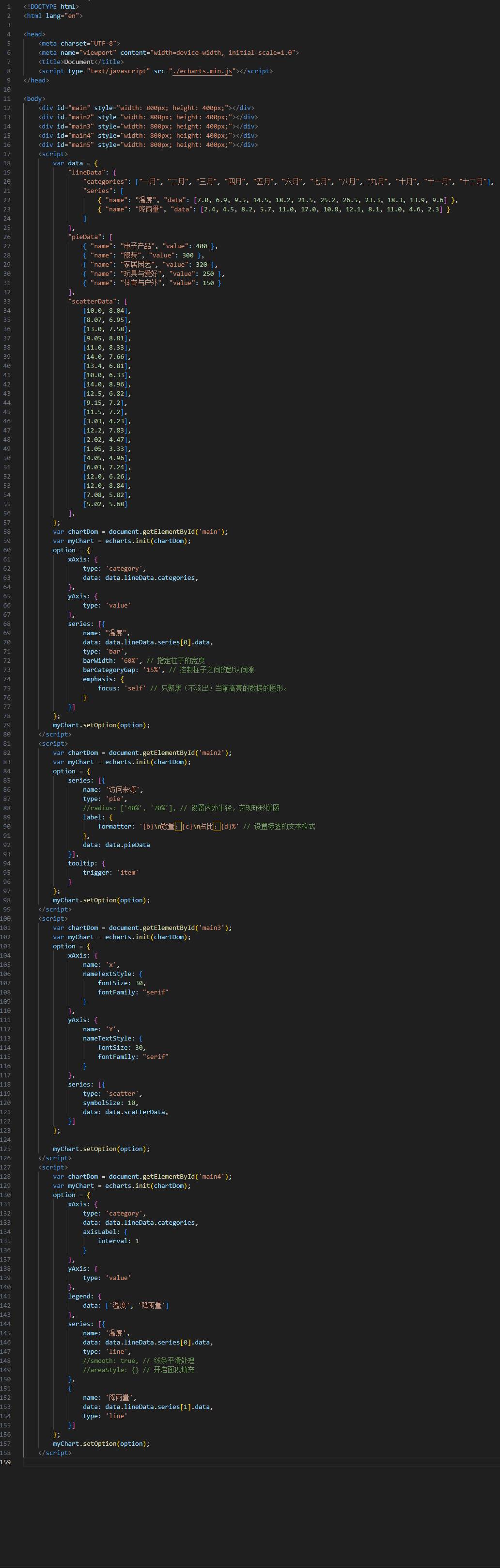This screenshot has height=1568, width=500.
Task: Click the commented //areaStyle line
Action: click(x=139, y=1371)
